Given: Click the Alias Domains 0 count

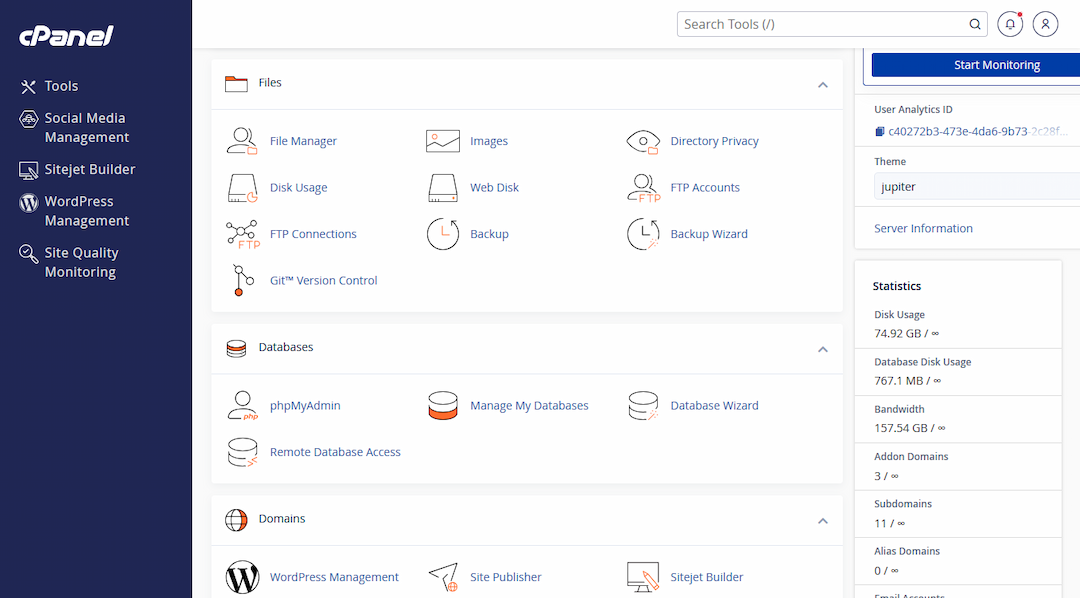Looking at the screenshot, I should [x=886, y=570].
